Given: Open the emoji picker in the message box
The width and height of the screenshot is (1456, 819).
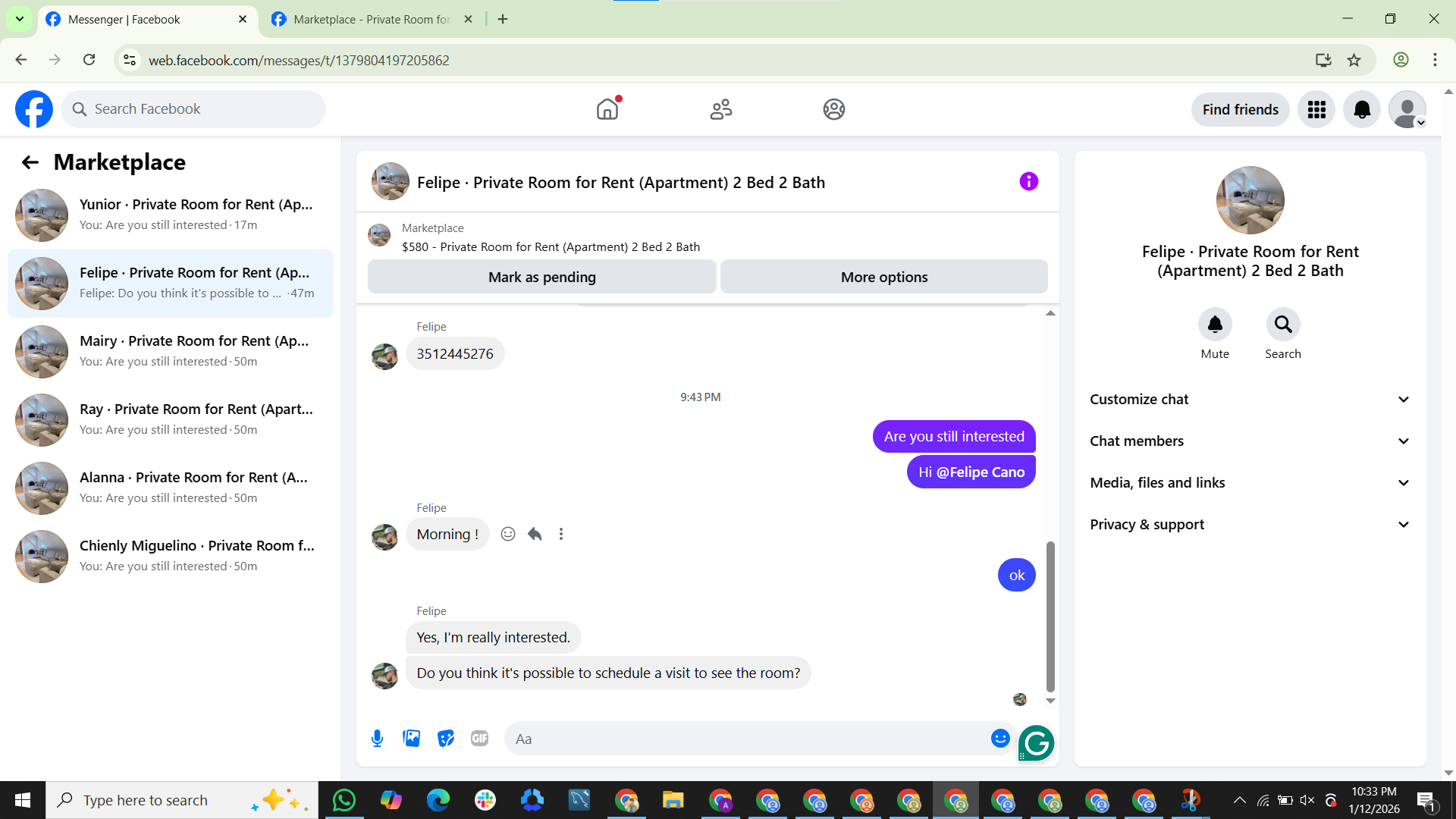Looking at the screenshot, I should coord(1000,739).
